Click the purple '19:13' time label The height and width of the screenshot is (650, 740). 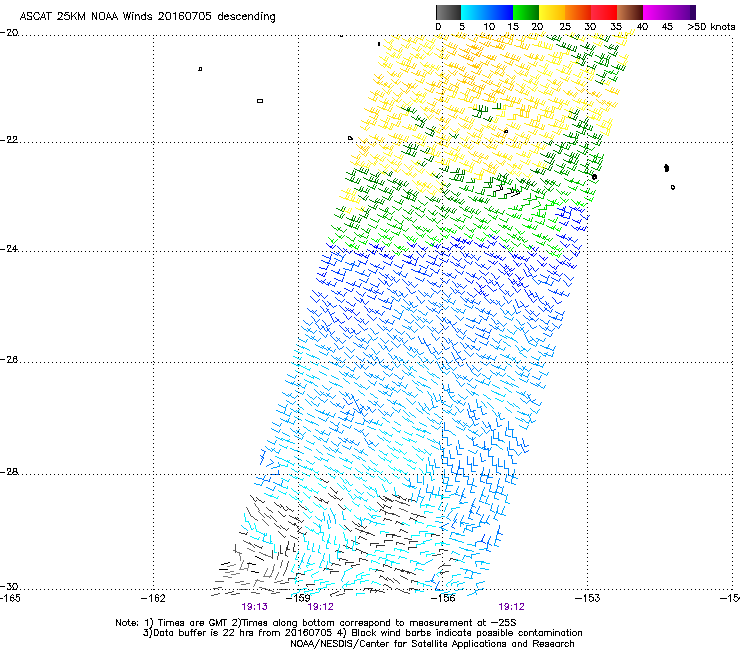[x=254, y=607]
